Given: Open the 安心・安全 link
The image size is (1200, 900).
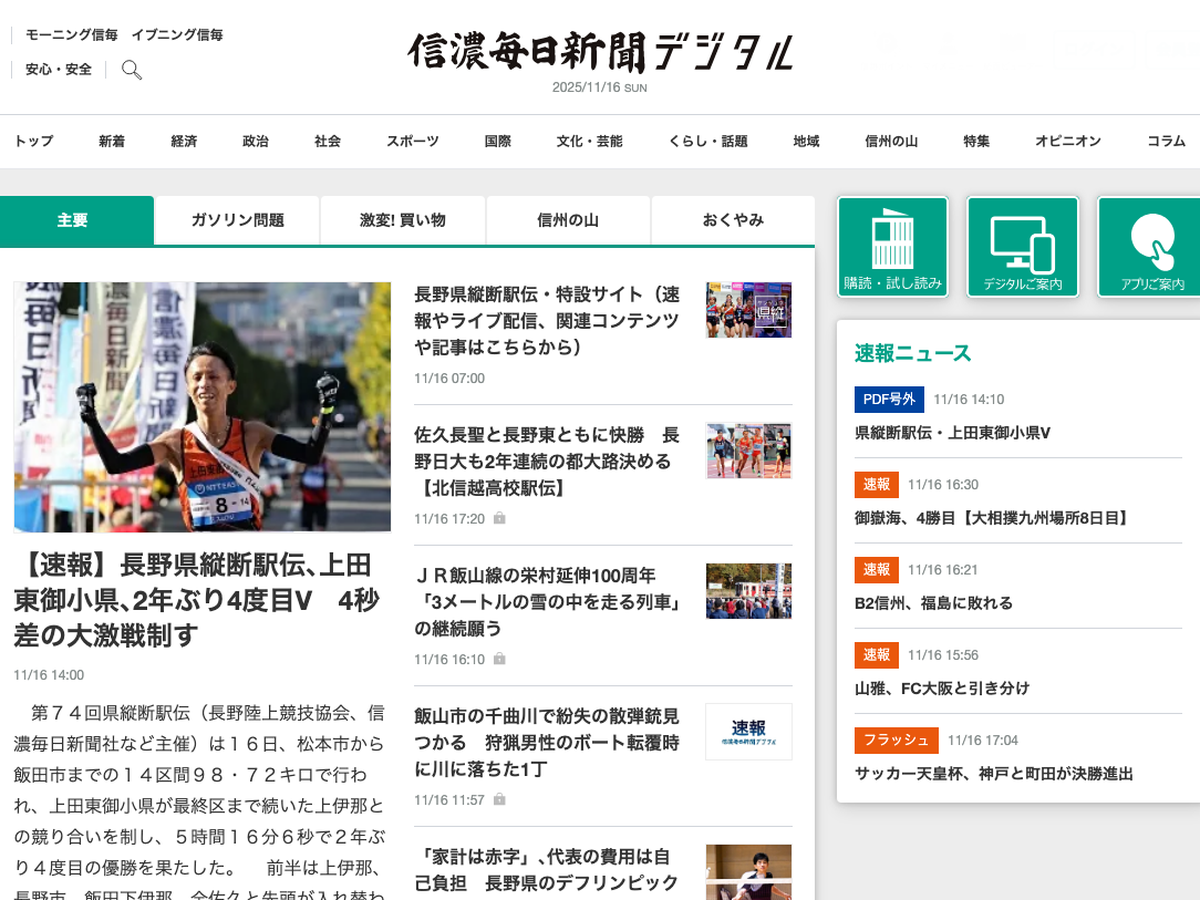Looking at the screenshot, I should point(59,70).
